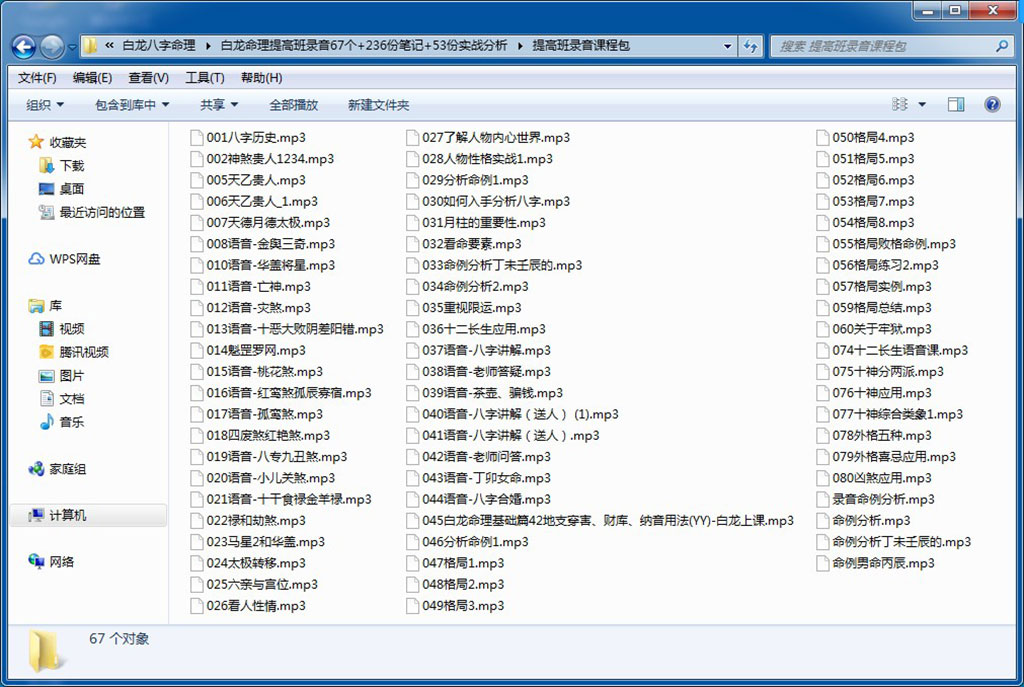Select file icon of 030如何入手分析八字.mp3

pyautogui.click(x=411, y=202)
